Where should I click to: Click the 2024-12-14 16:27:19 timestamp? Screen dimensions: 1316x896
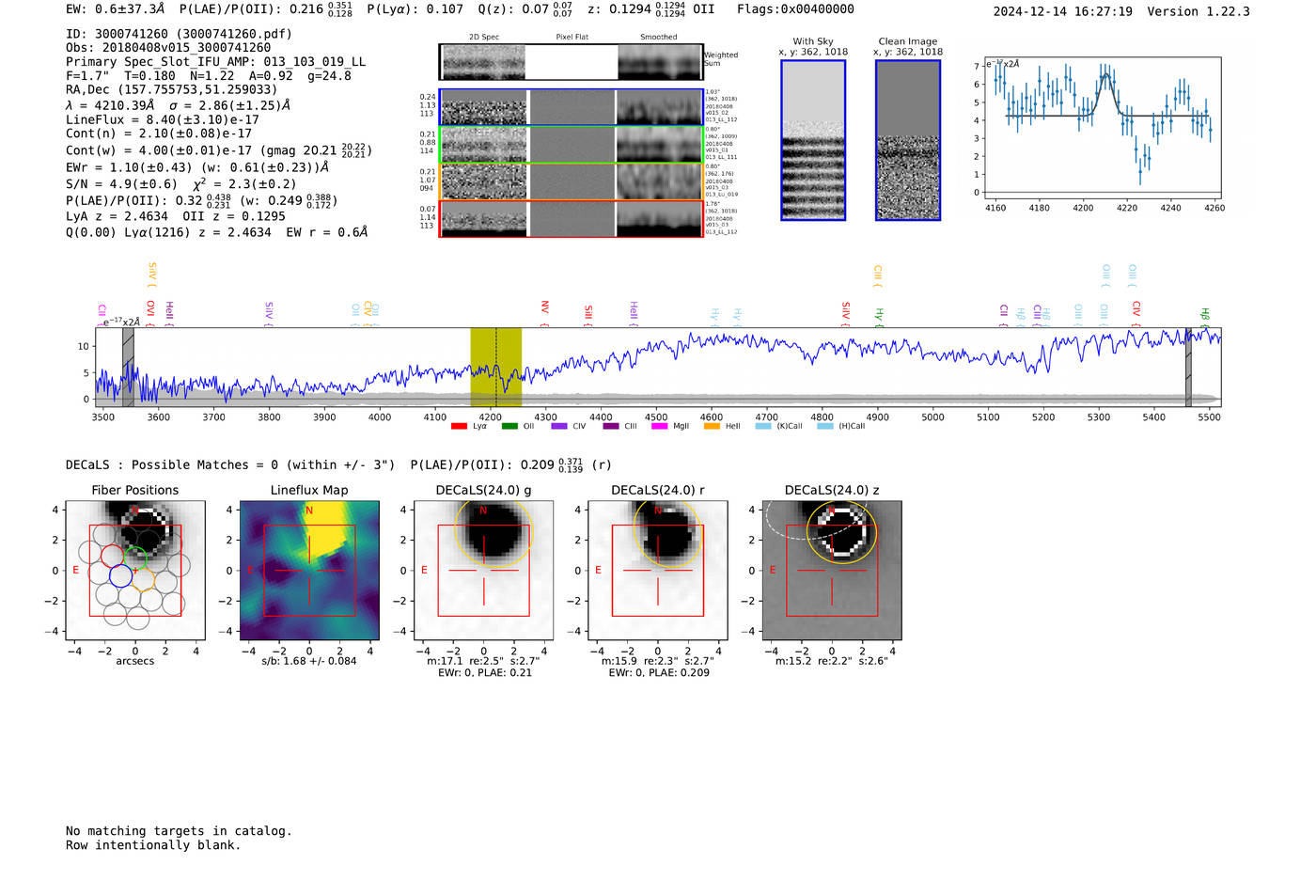1063,11
